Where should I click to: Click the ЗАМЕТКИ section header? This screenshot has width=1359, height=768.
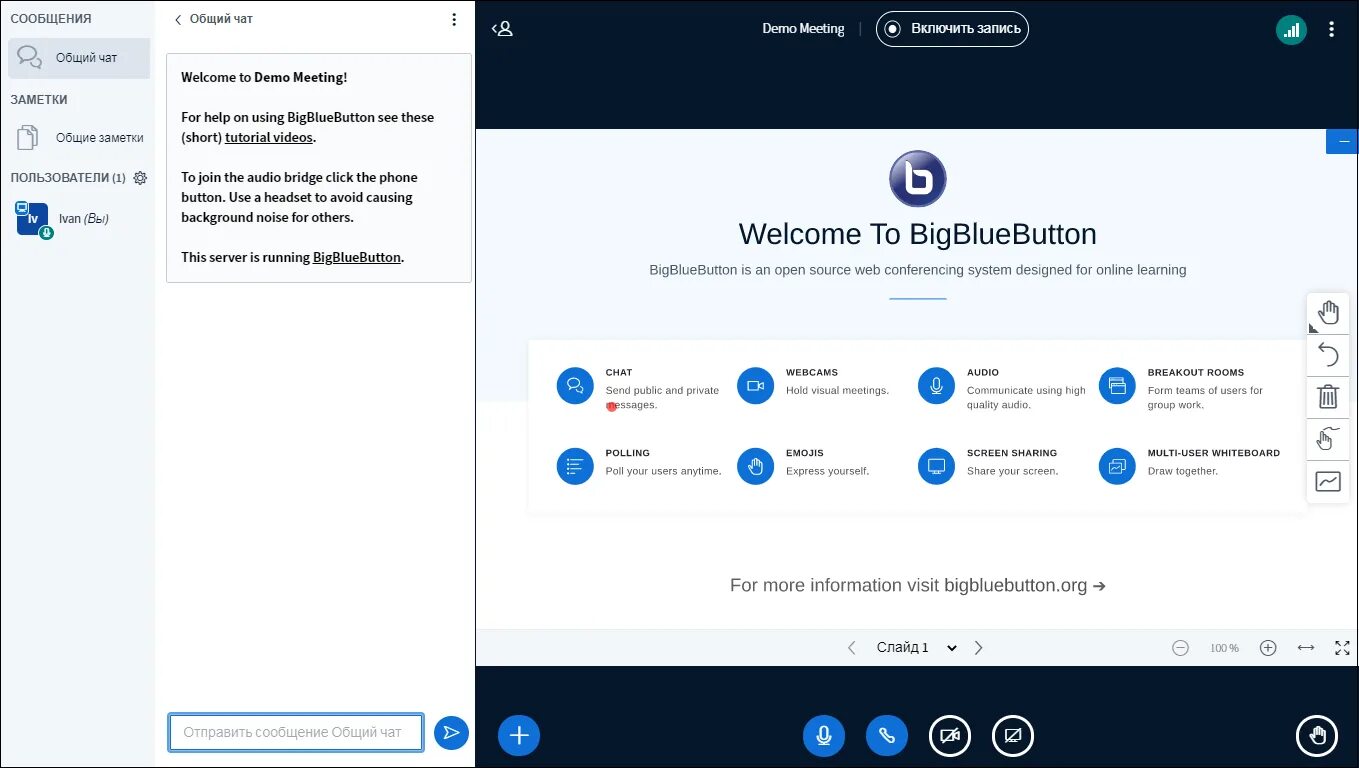39,100
